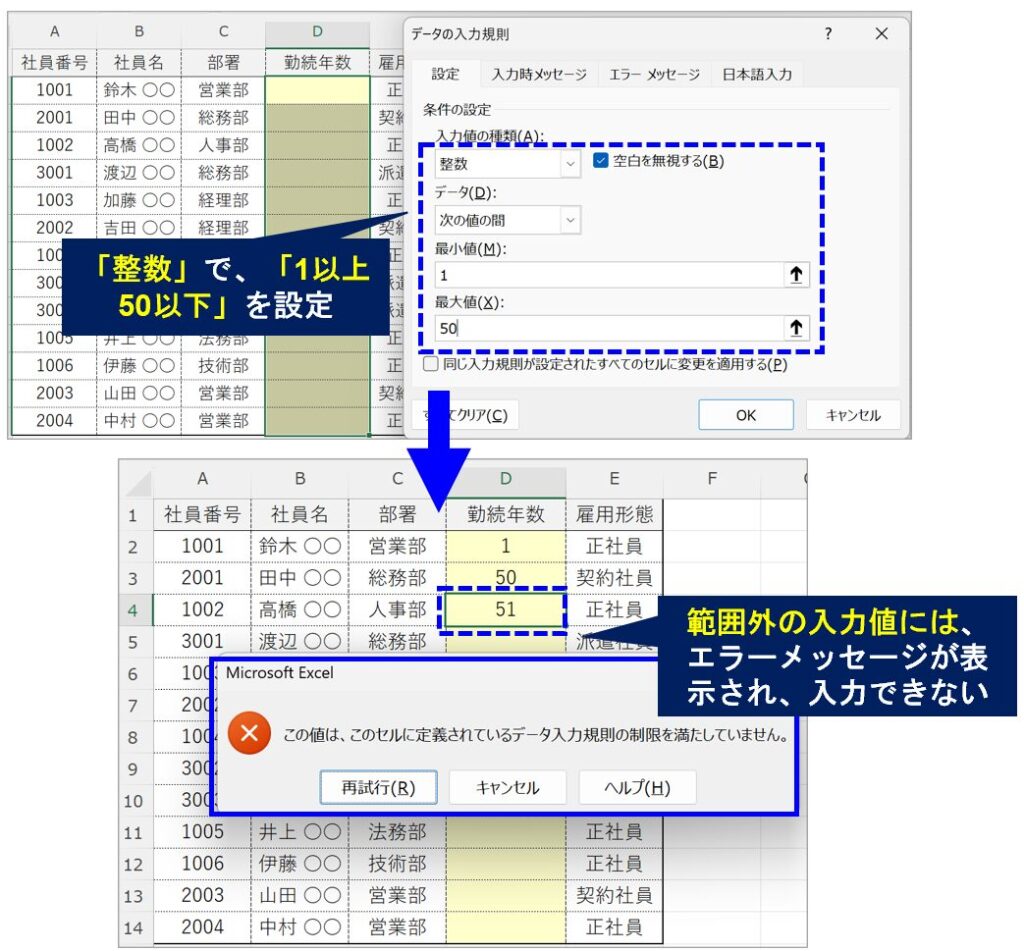Click range selector icon for 最大値 field
This screenshot has width=1024, height=951.
[x=796, y=328]
